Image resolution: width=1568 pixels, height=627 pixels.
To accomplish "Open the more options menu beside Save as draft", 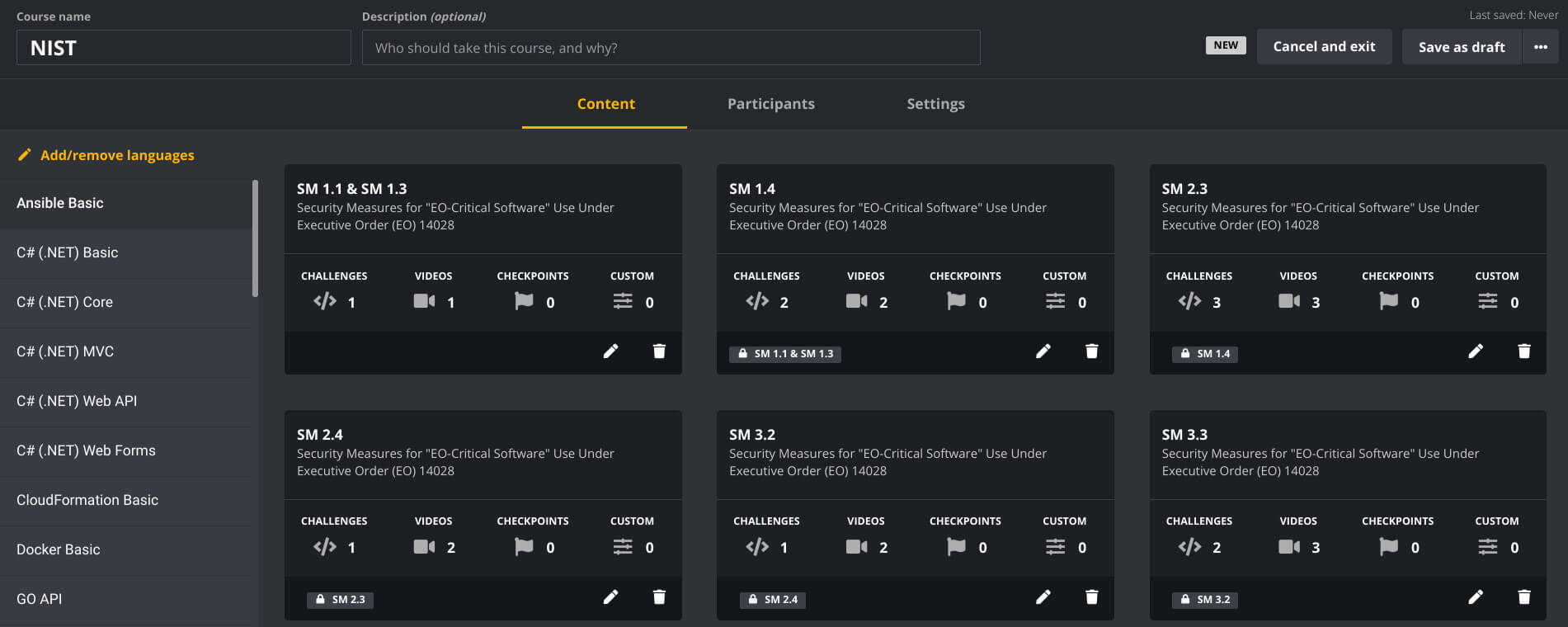I will pos(1540,47).
